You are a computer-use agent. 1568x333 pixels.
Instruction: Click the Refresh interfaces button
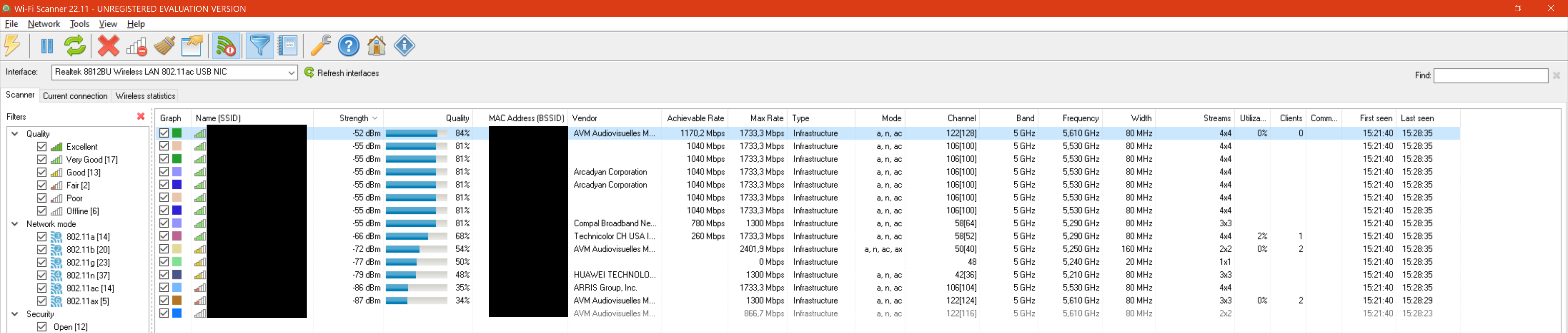[x=341, y=73]
